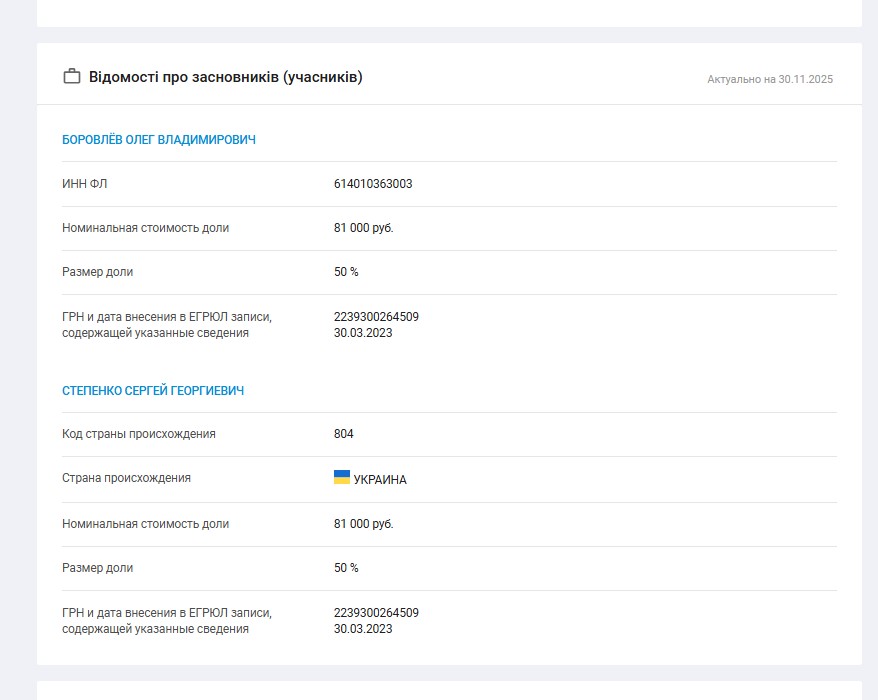Viewport: 878px width, 700px height.
Task: Select the country code value 804
Action: pos(344,434)
